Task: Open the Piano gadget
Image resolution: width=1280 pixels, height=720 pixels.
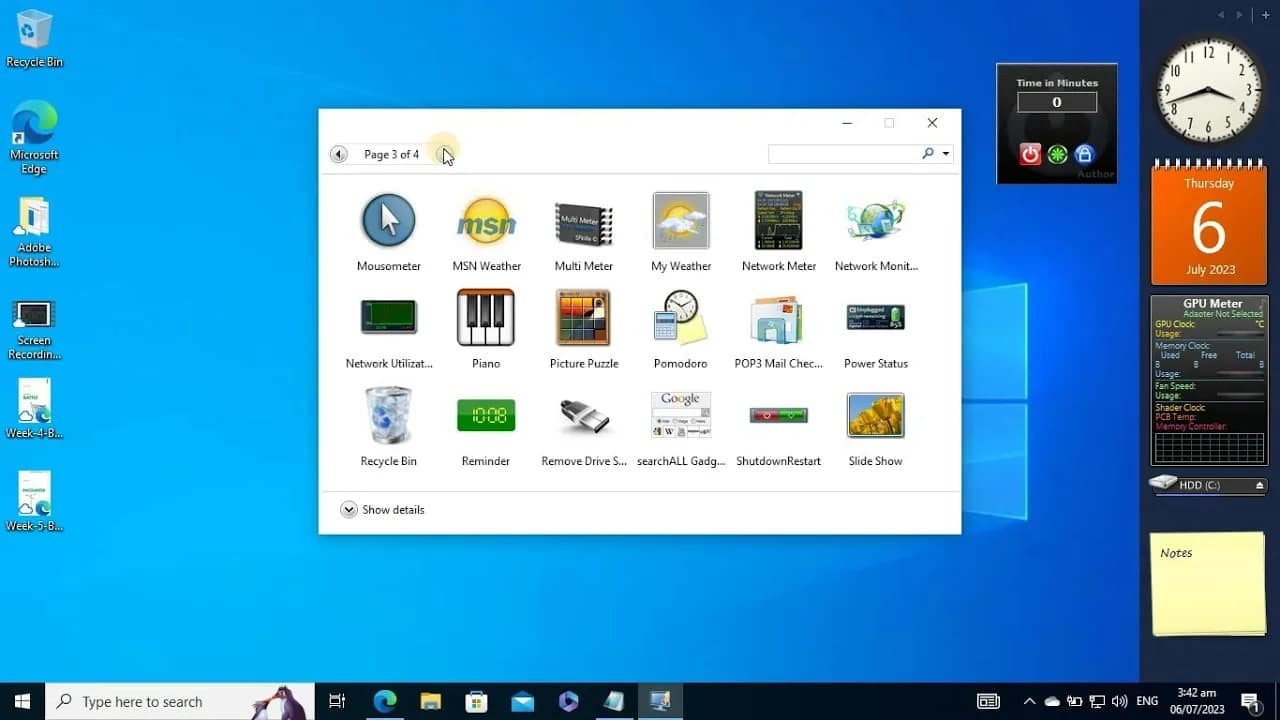Action: tap(485, 318)
